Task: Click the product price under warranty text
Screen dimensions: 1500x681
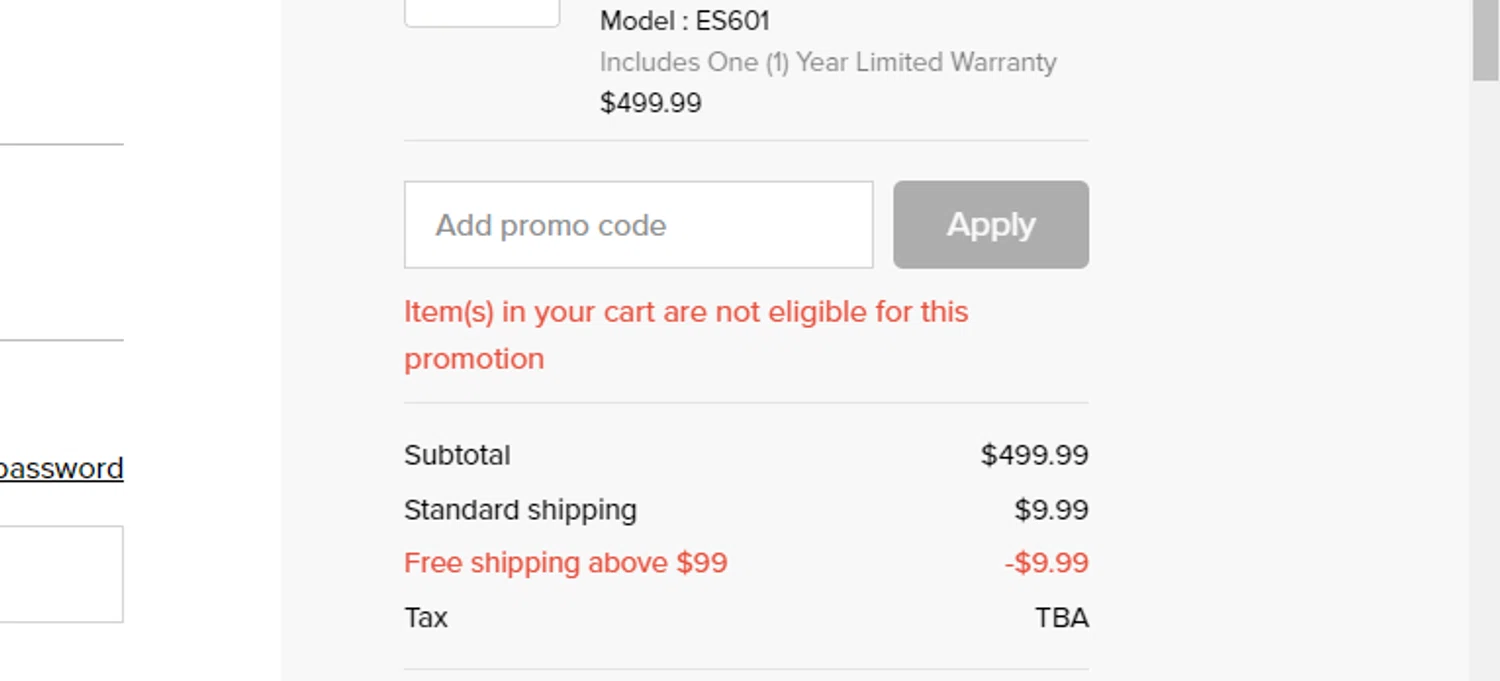Action: 651,103
